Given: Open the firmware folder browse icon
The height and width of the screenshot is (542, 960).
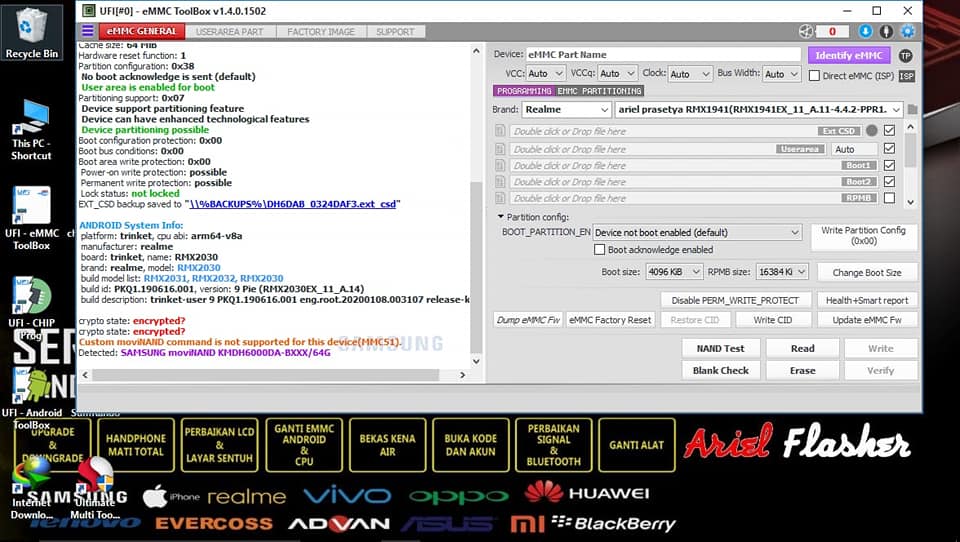Looking at the screenshot, I should [x=912, y=110].
